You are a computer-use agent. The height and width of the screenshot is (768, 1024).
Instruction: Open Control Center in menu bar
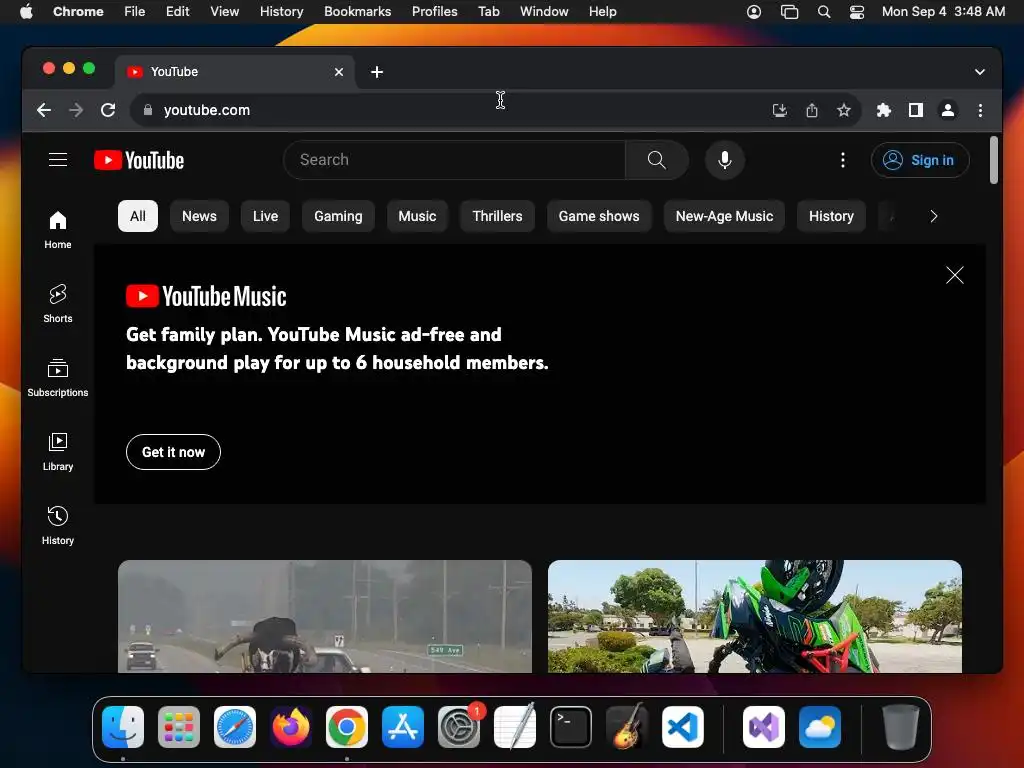[x=857, y=12]
